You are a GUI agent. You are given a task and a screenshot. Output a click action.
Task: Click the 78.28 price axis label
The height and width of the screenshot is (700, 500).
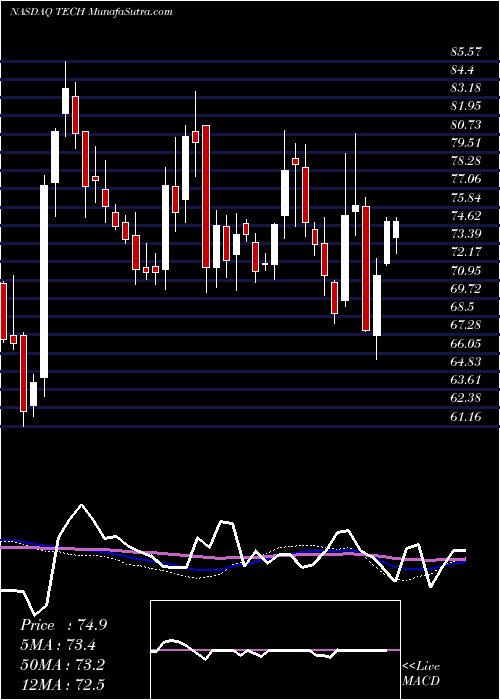pyautogui.click(x=466, y=161)
